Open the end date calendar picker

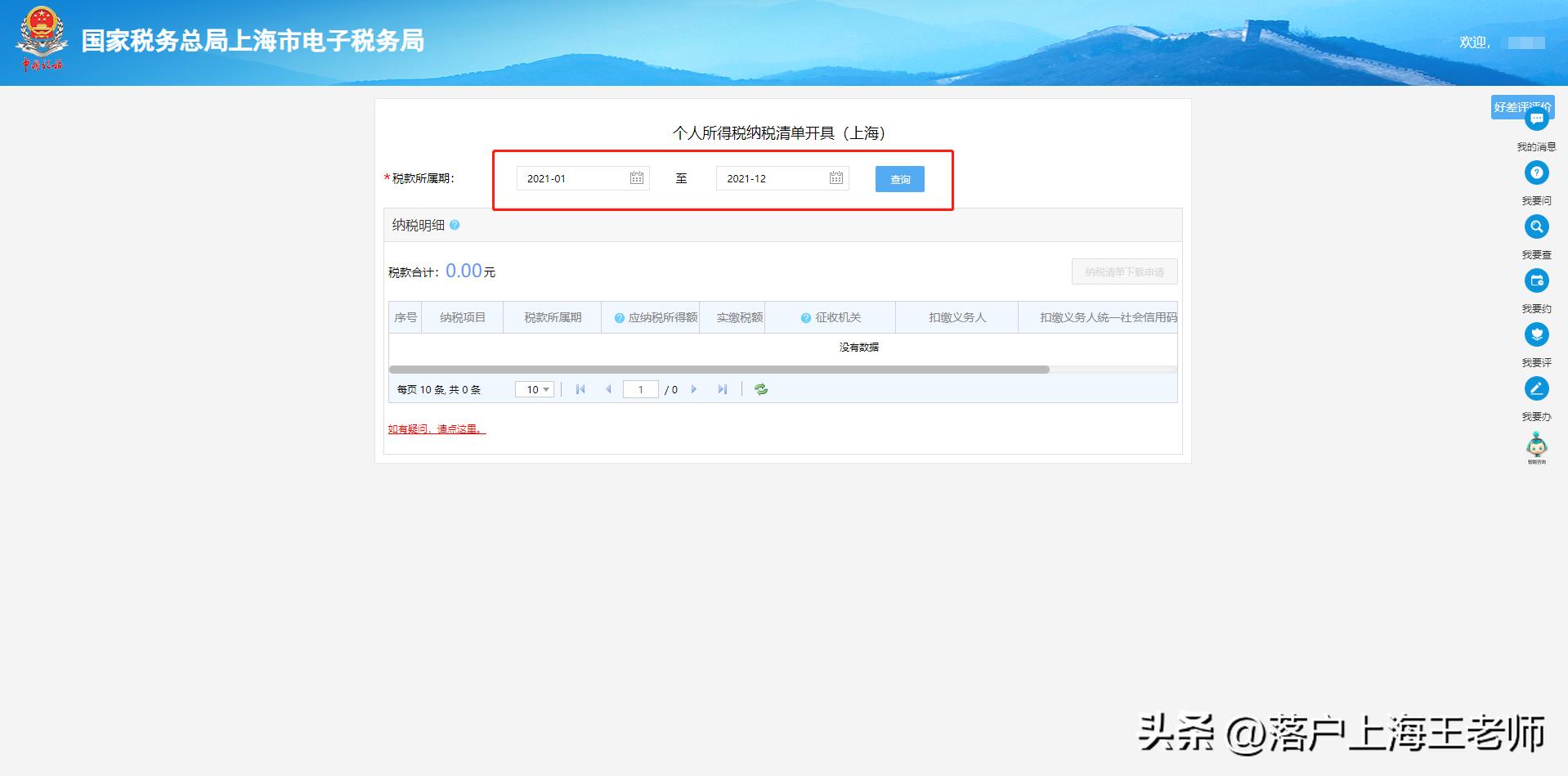(x=835, y=177)
